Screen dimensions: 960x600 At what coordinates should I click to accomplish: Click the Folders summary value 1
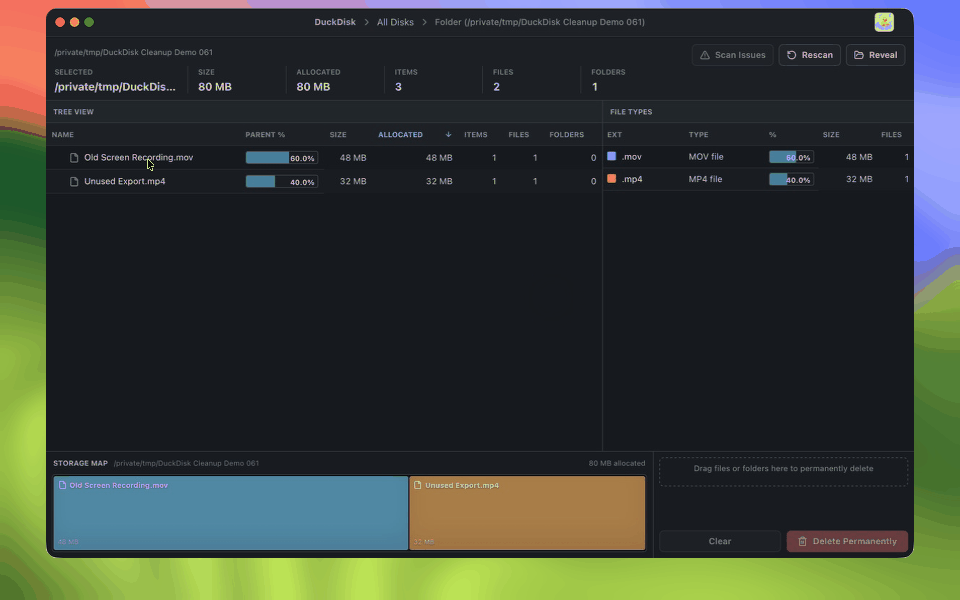pos(594,87)
